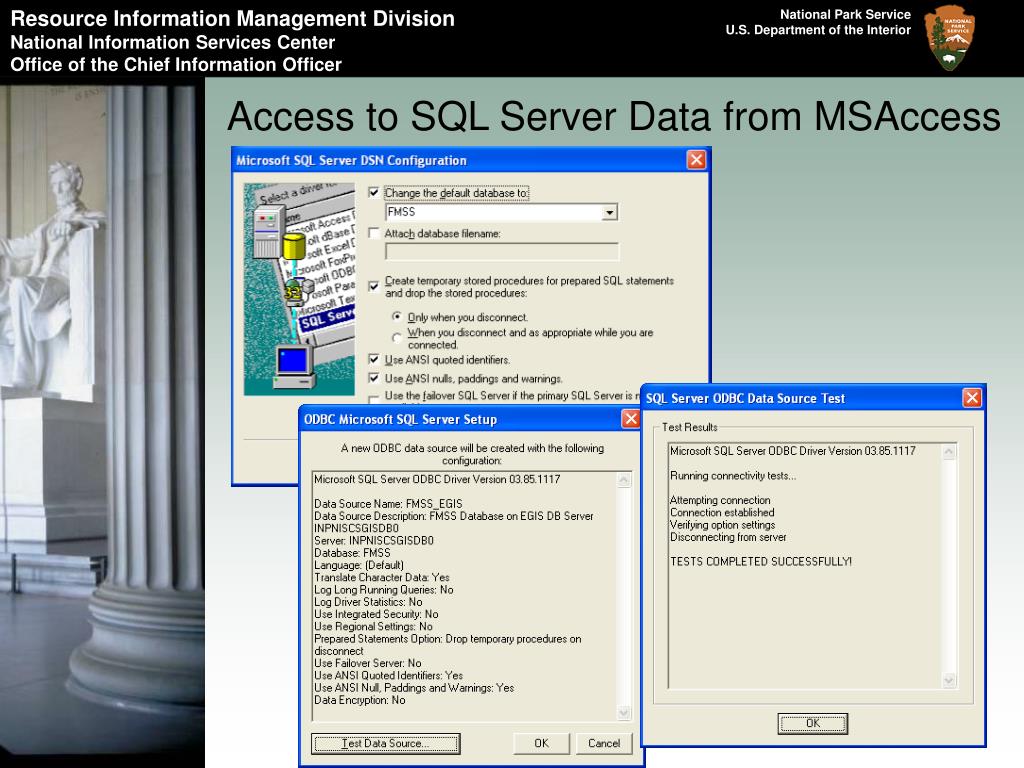
Task: Close the SQL Server ODBC Data Source Test window
Action: [x=972, y=398]
